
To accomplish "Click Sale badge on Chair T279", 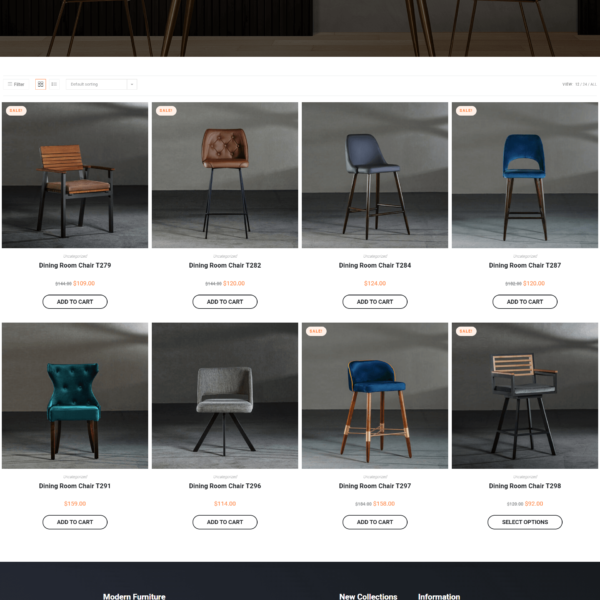I will [x=16, y=111].
